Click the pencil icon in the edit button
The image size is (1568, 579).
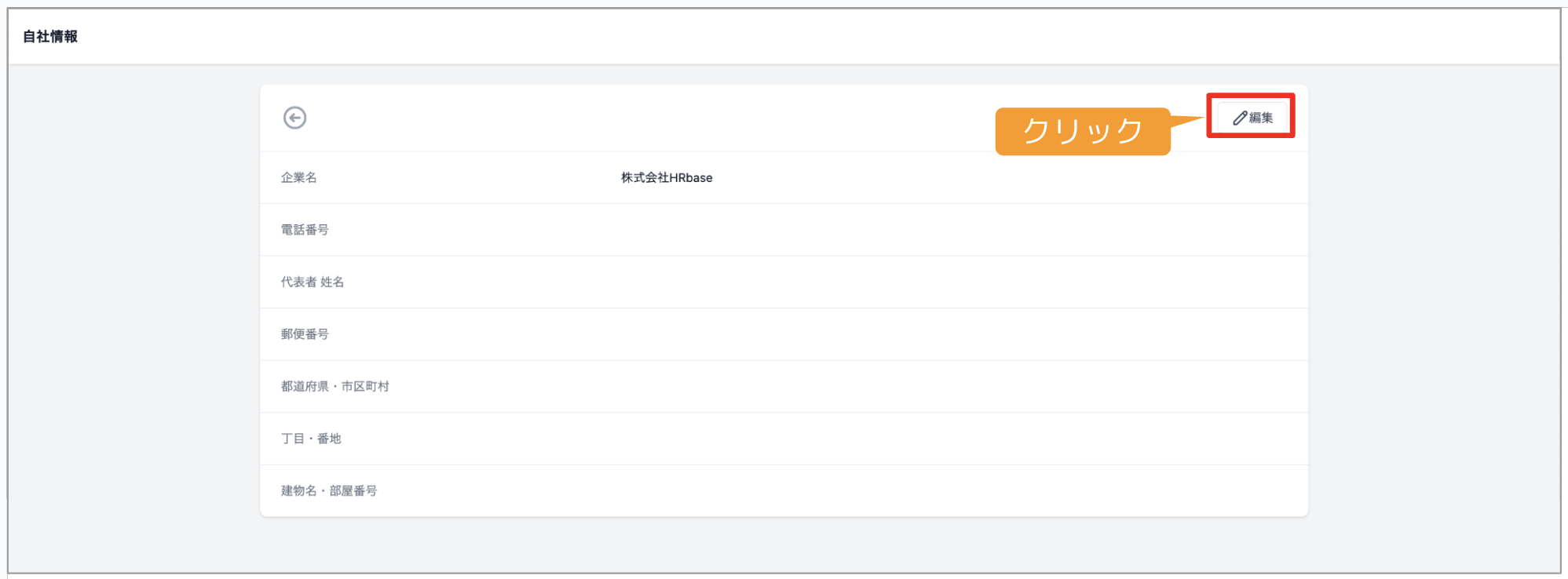(x=1240, y=118)
